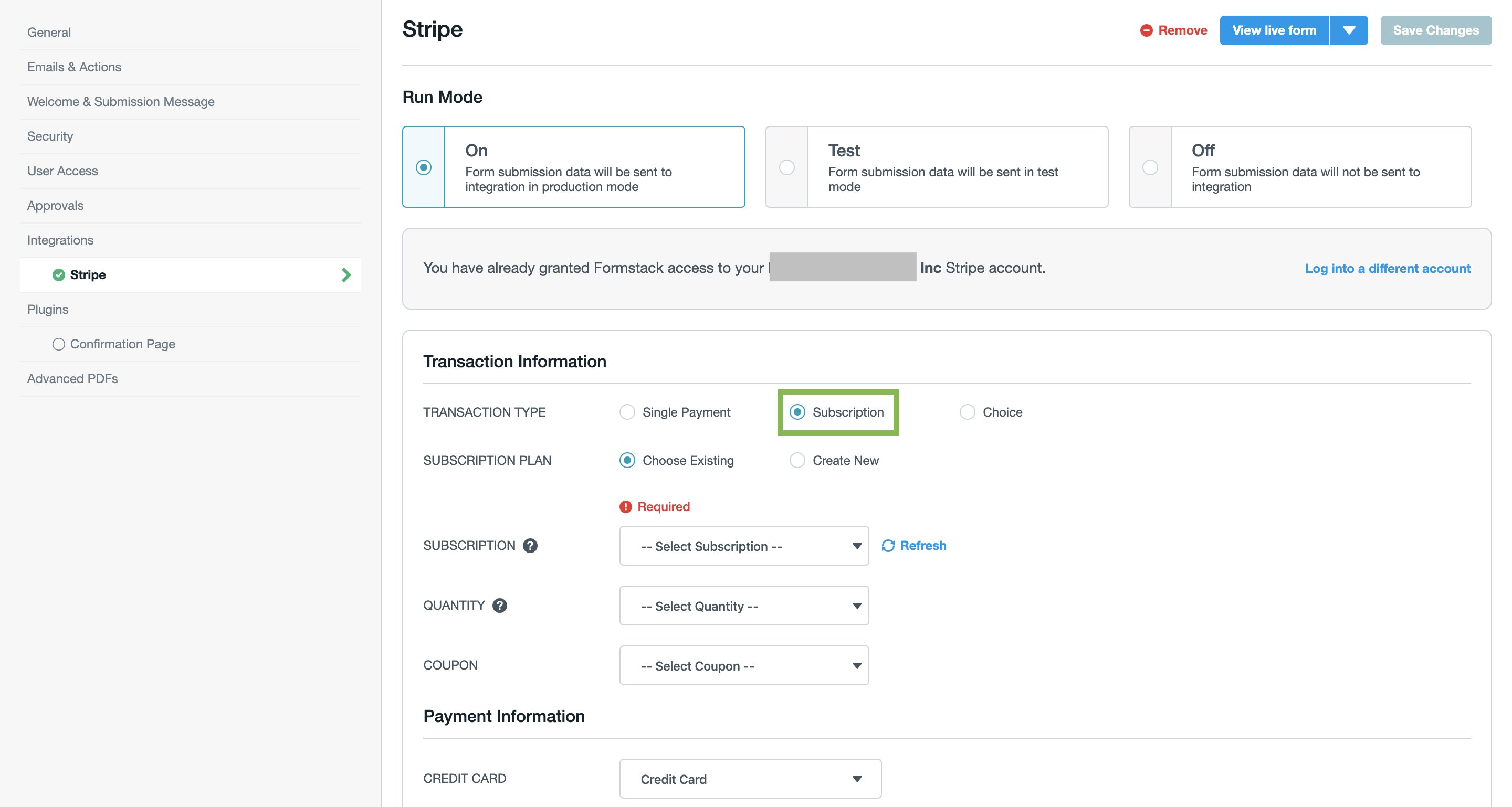Viewport: 1512px width, 807px height.
Task: Open the View live form arrow menu
Action: [x=1348, y=30]
